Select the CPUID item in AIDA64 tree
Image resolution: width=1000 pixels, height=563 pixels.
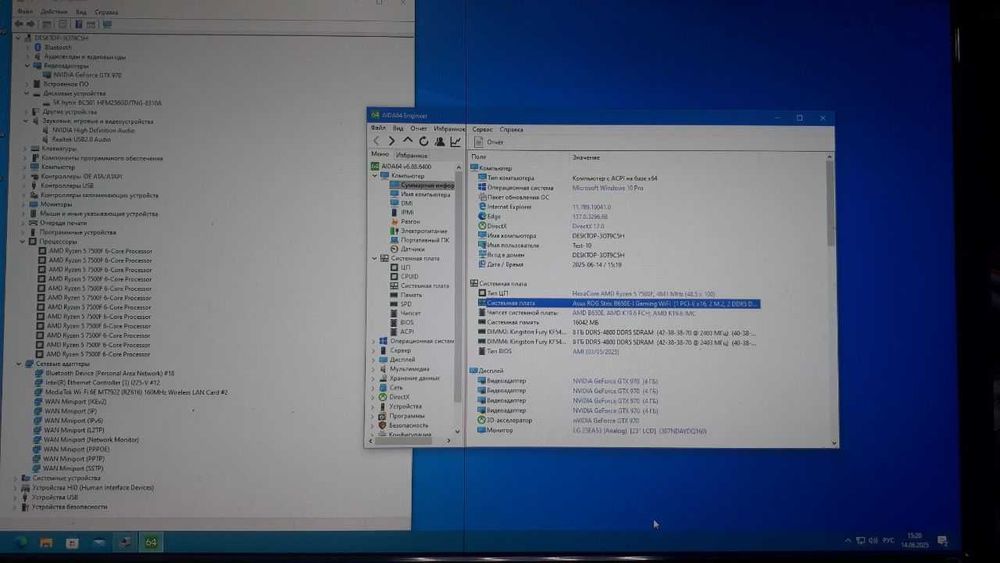point(404,277)
